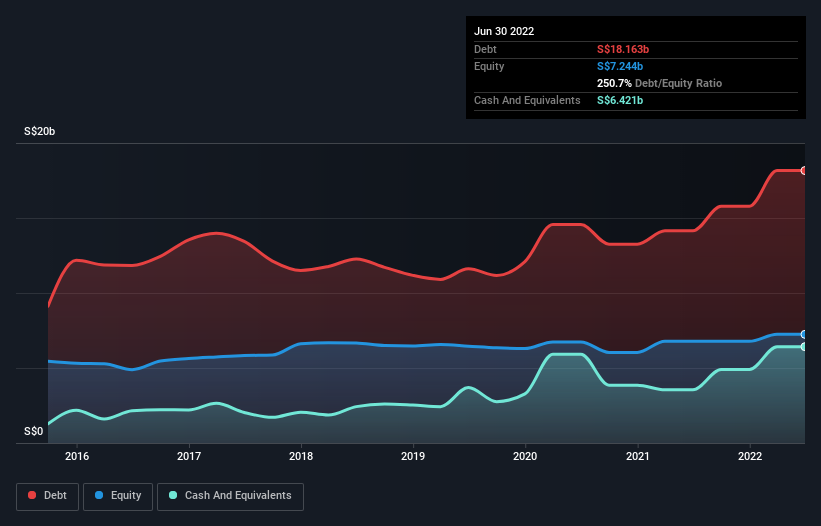Toggle the Equity legend button
The height and width of the screenshot is (526, 821).
pyautogui.click(x=118, y=496)
